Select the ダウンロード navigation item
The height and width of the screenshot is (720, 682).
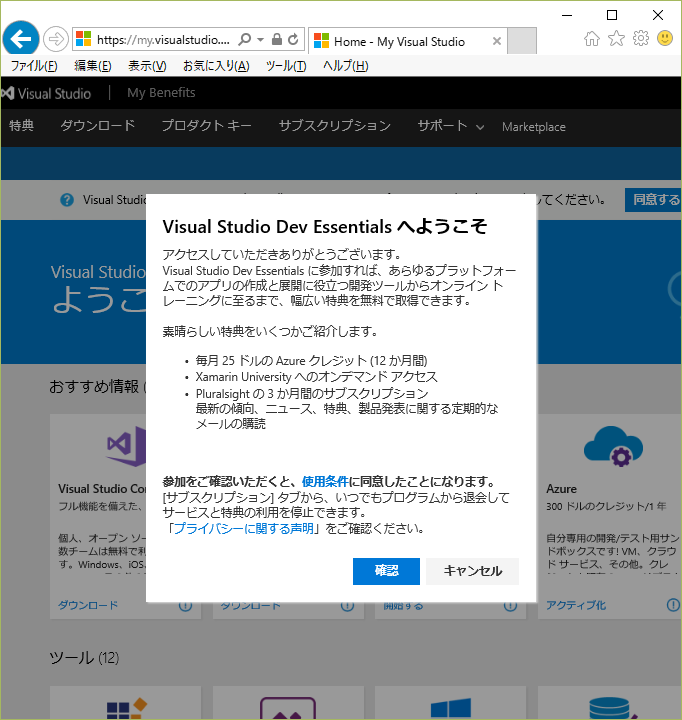tap(98, 125)
